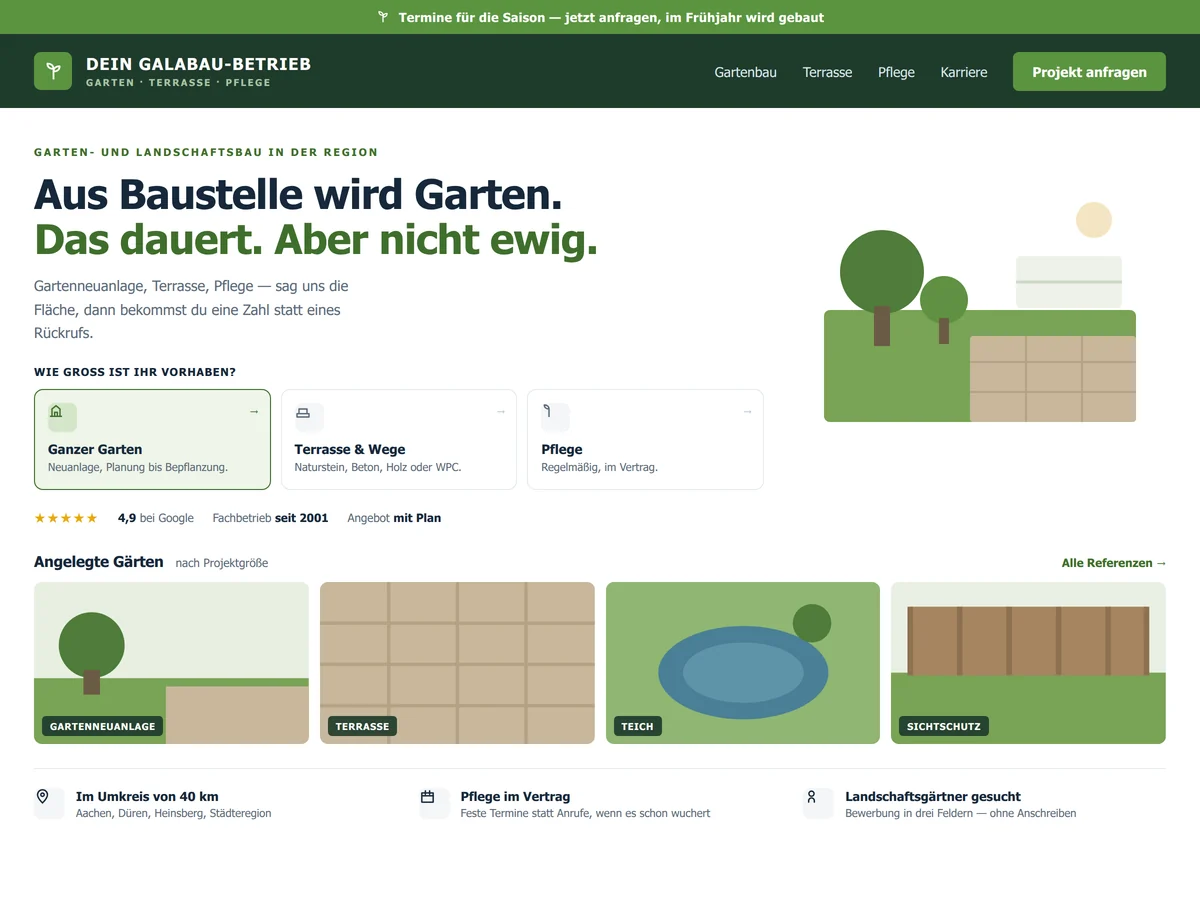Click the Termine für die Saison announcement banner
Viewport: 1200px width, 900px height.
[x=600, y=17]
